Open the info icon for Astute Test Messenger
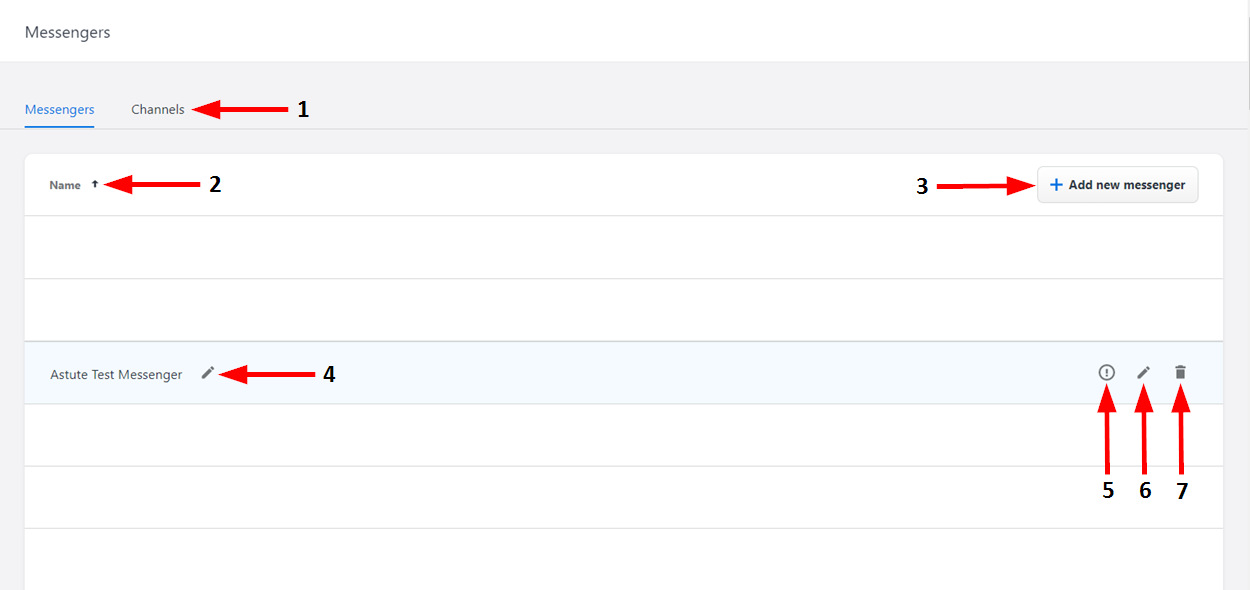The height and width of the screenshot is (590, 1250). (x=1106, y=372)
